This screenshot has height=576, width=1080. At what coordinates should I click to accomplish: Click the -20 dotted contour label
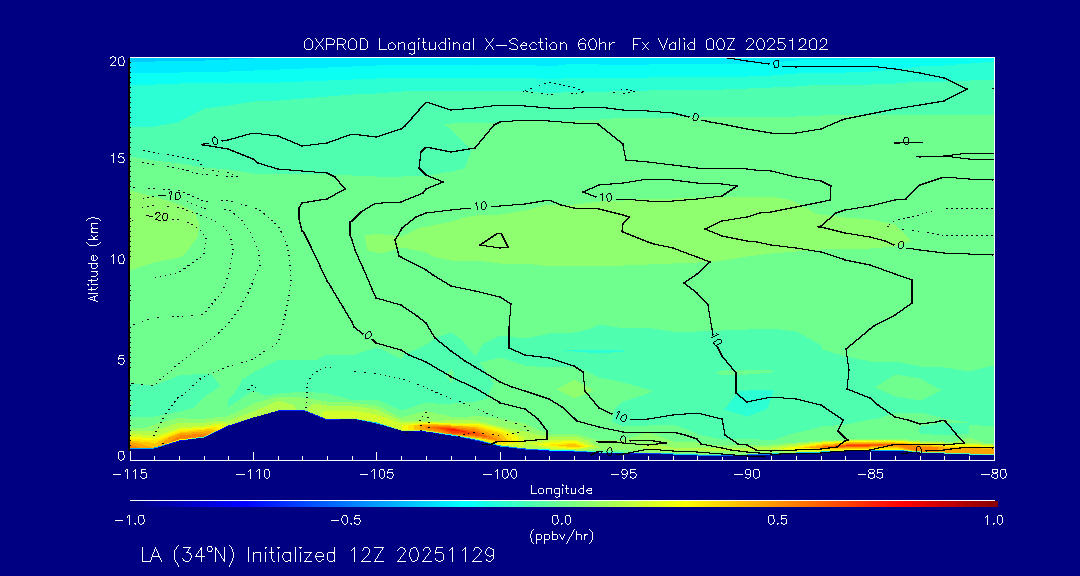157,215
